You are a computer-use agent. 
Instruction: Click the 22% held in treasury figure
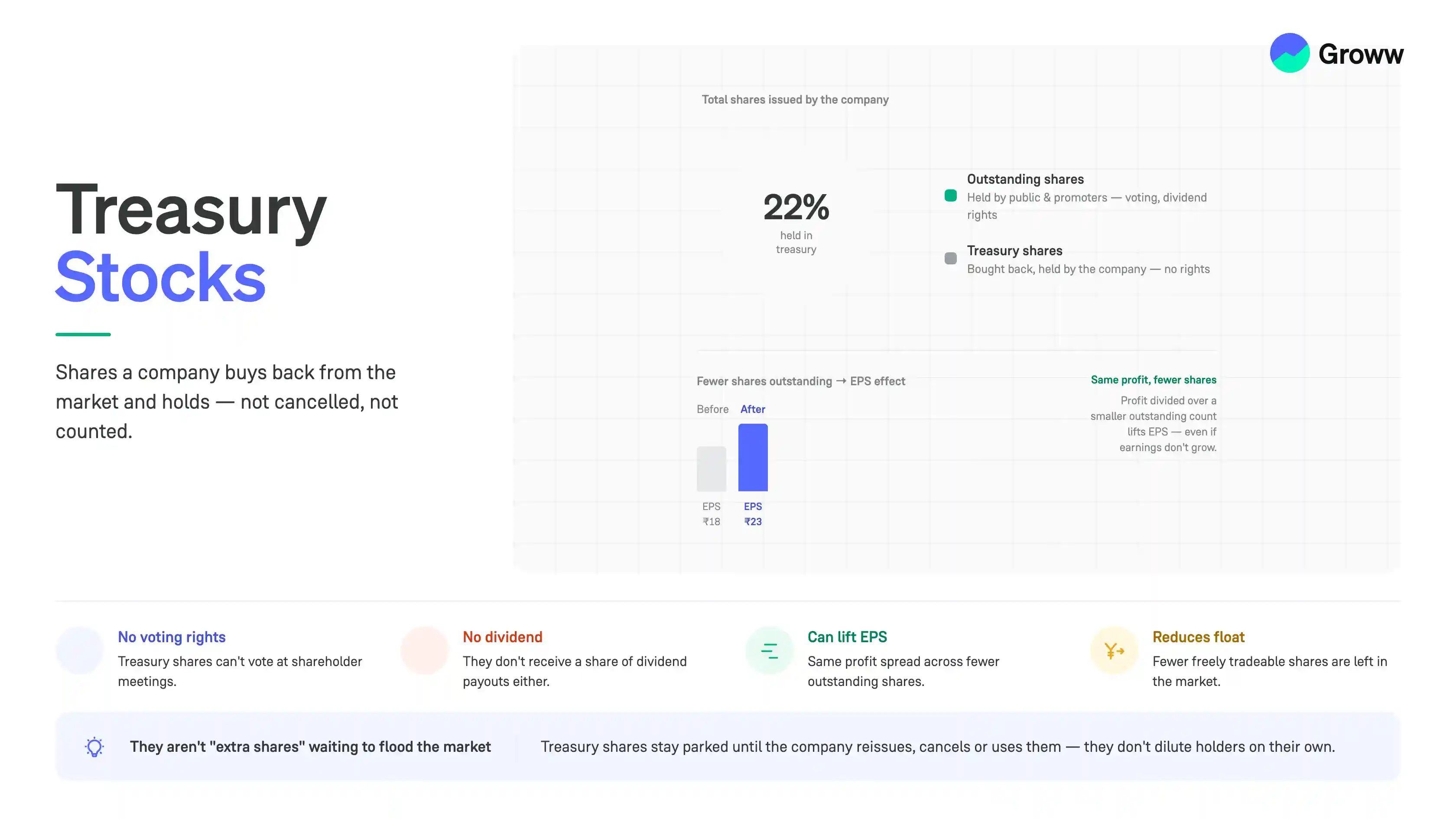click(796, 207)
